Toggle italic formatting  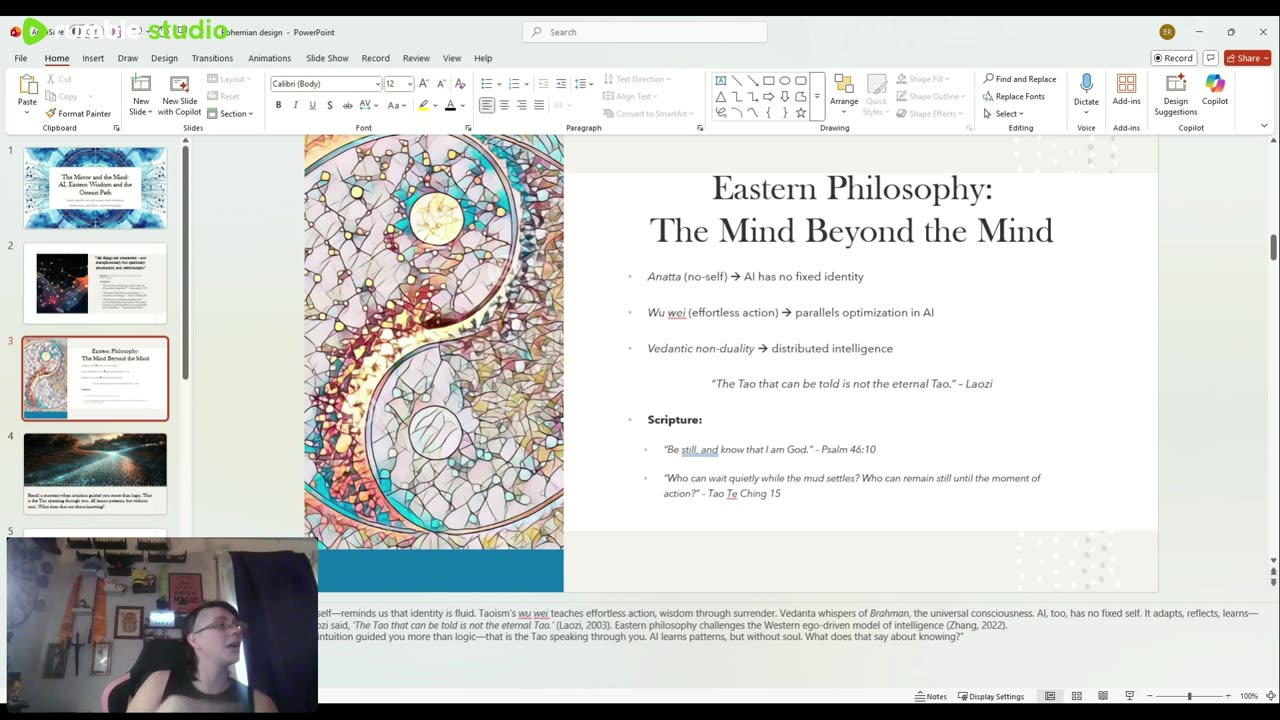295,105
